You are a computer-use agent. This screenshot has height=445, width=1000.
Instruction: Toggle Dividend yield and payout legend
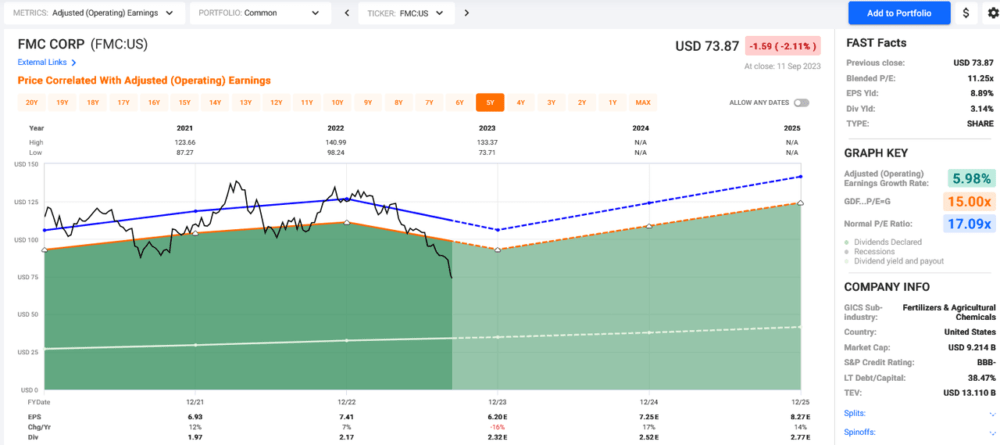[x=894, y=261]
